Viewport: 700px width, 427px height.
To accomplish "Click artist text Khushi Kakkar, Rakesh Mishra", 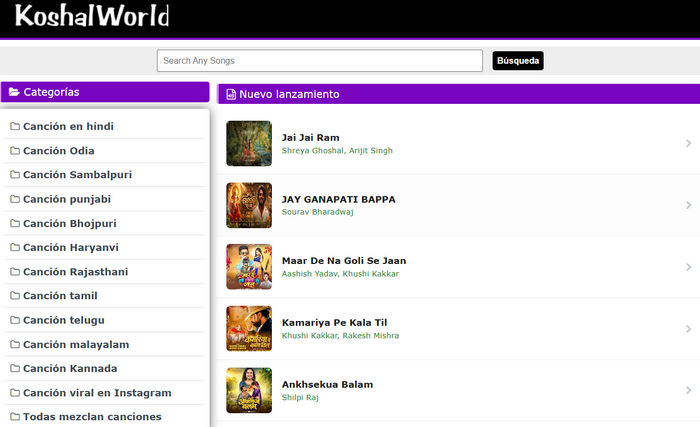I will [x=340, y=335].
